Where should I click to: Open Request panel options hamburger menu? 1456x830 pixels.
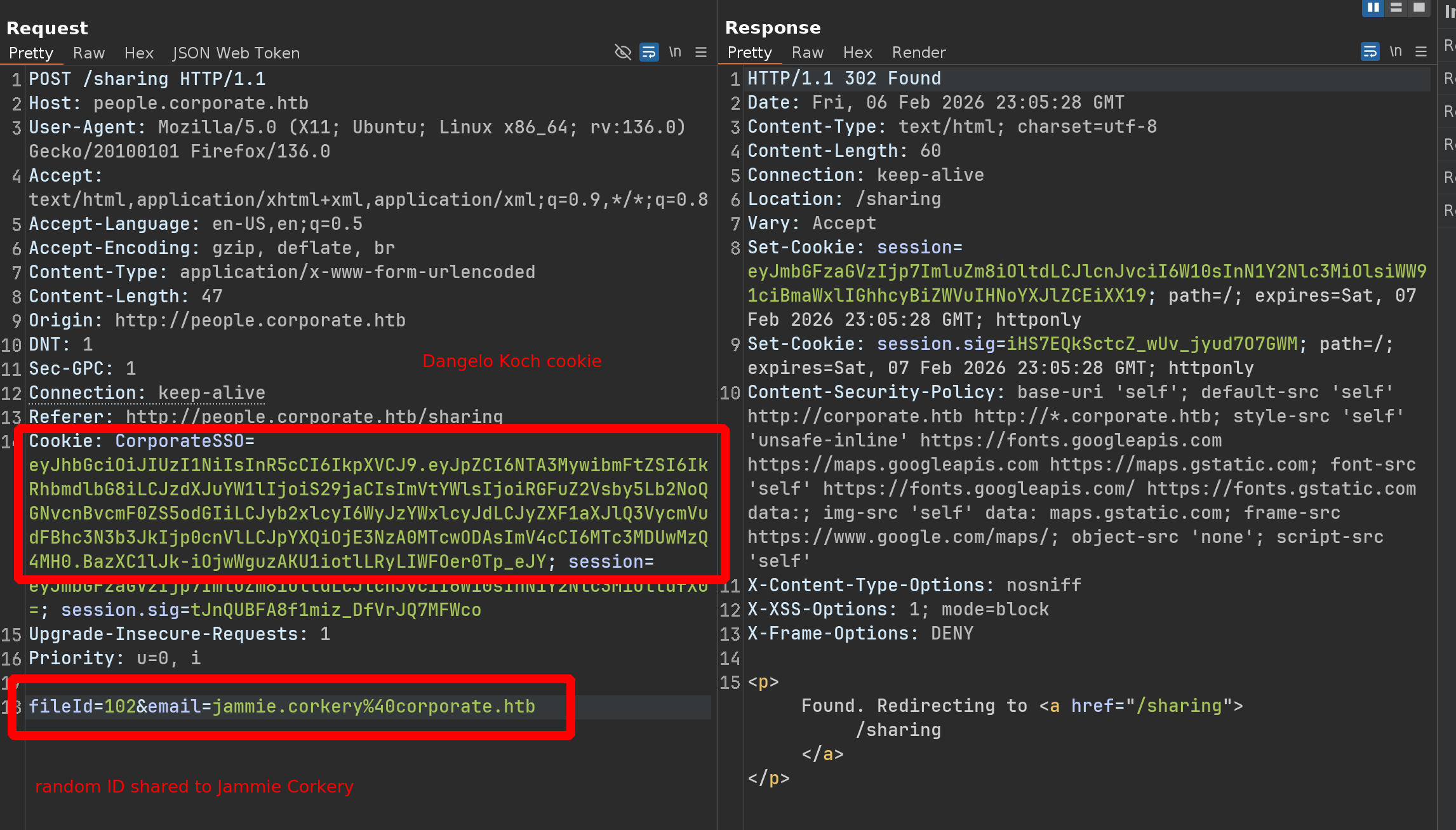click(x=701, y=52)
